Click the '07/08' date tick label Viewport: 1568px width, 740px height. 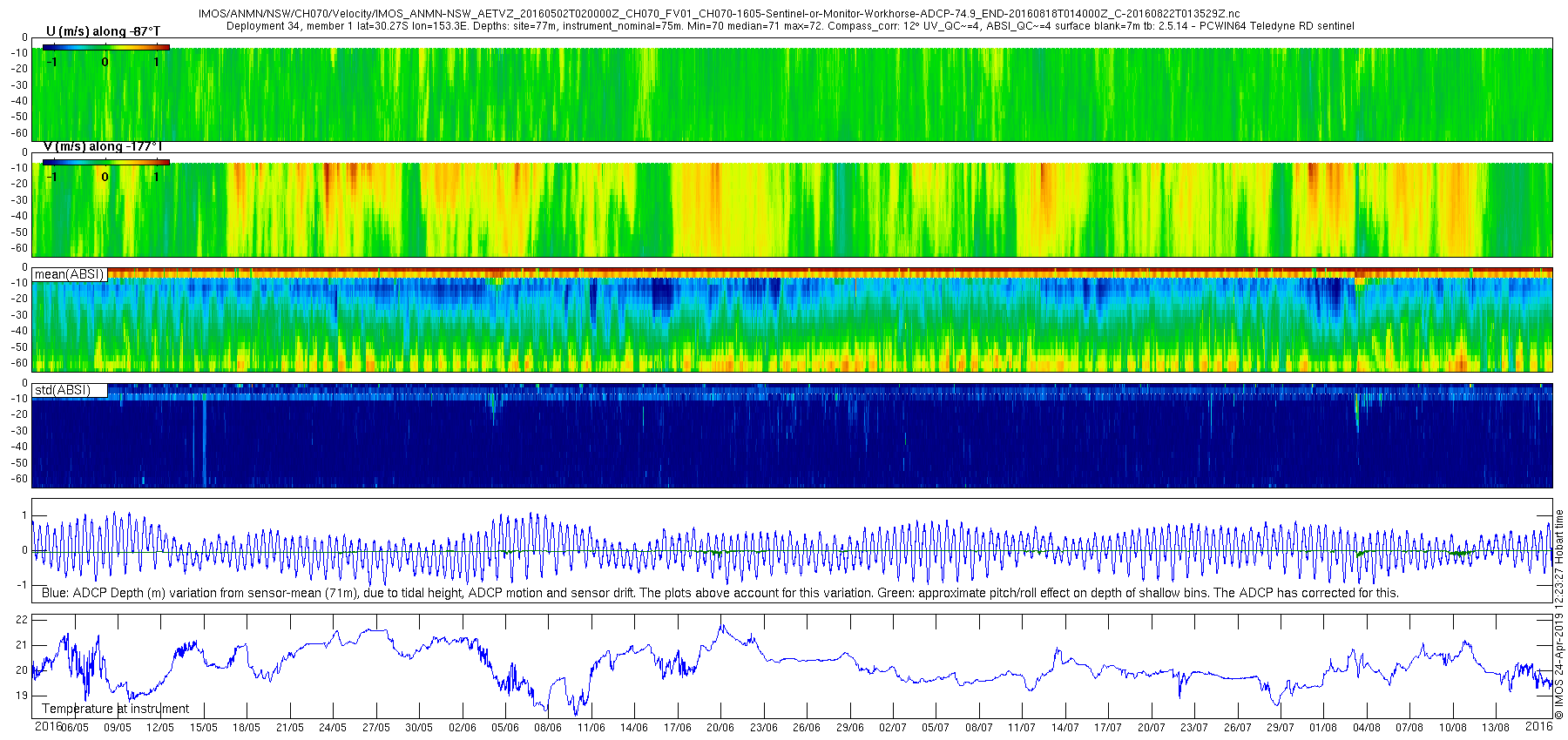coord(1409,728)
